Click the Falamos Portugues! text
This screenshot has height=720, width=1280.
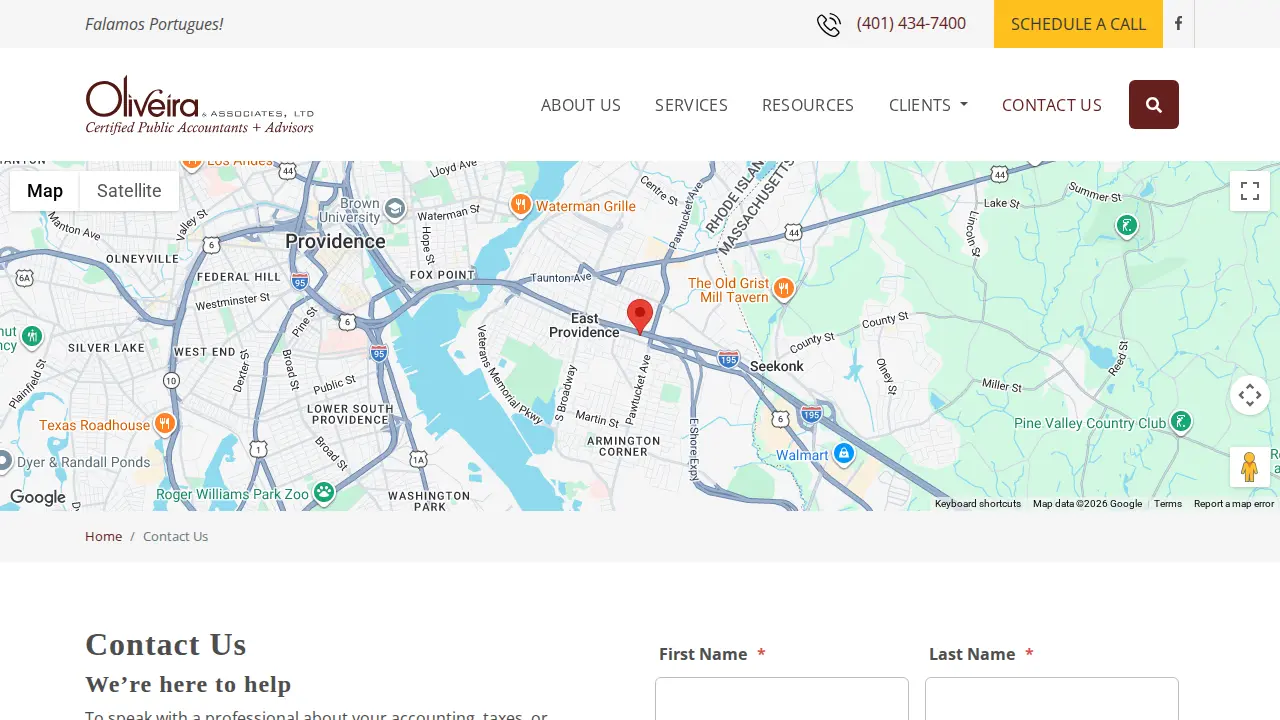click(154, 24)
